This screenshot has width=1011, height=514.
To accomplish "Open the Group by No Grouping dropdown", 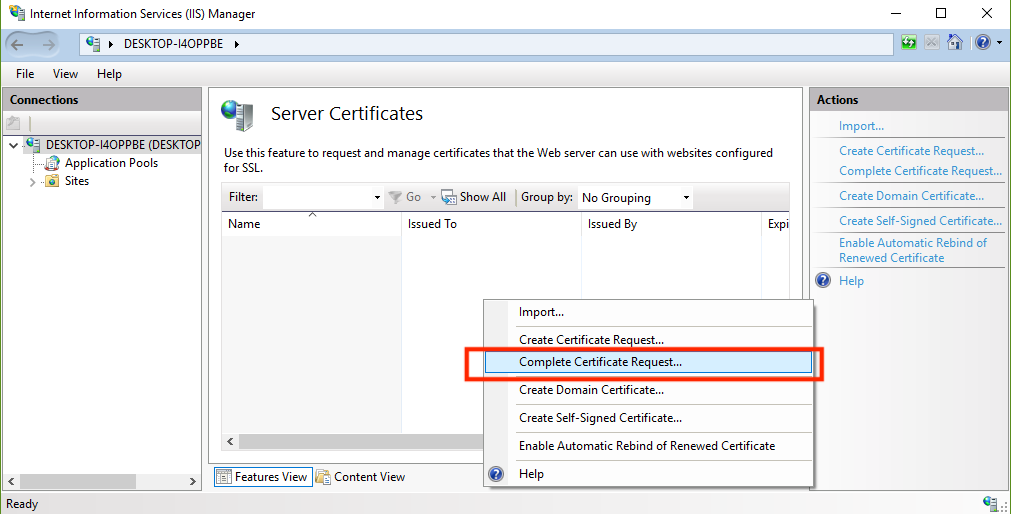I will pos(636,198).
